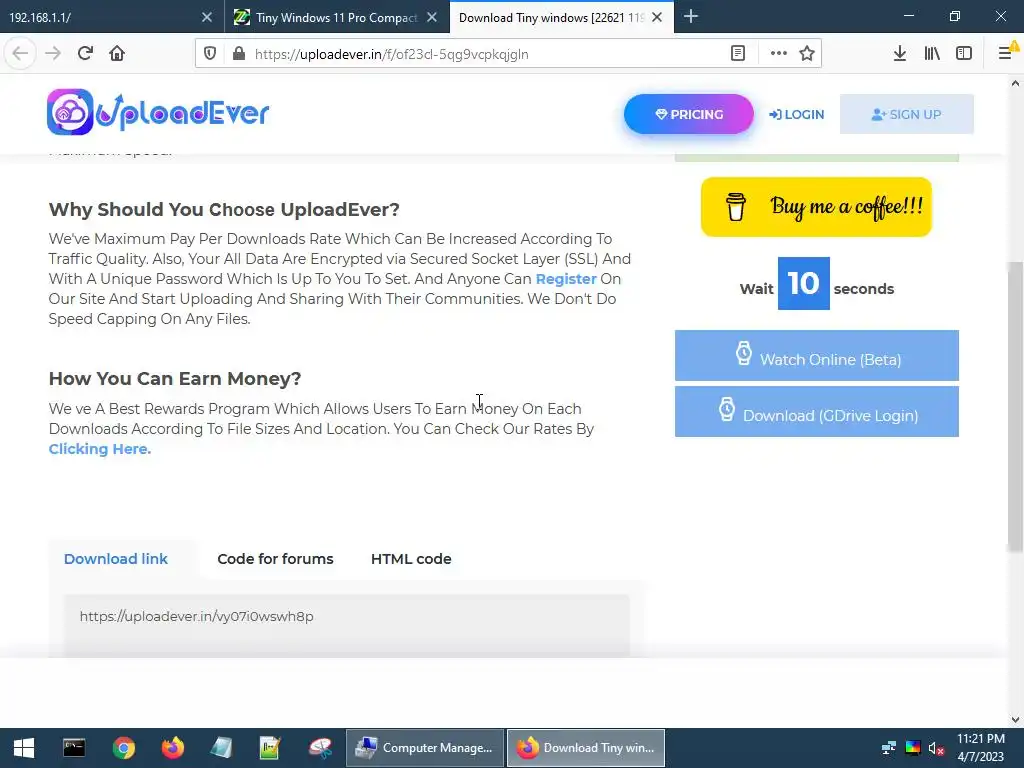Click the scrollbar up arrow
Image resolution: width=1024 pixels, height=768 pixels.
(x=1015, y=84)
